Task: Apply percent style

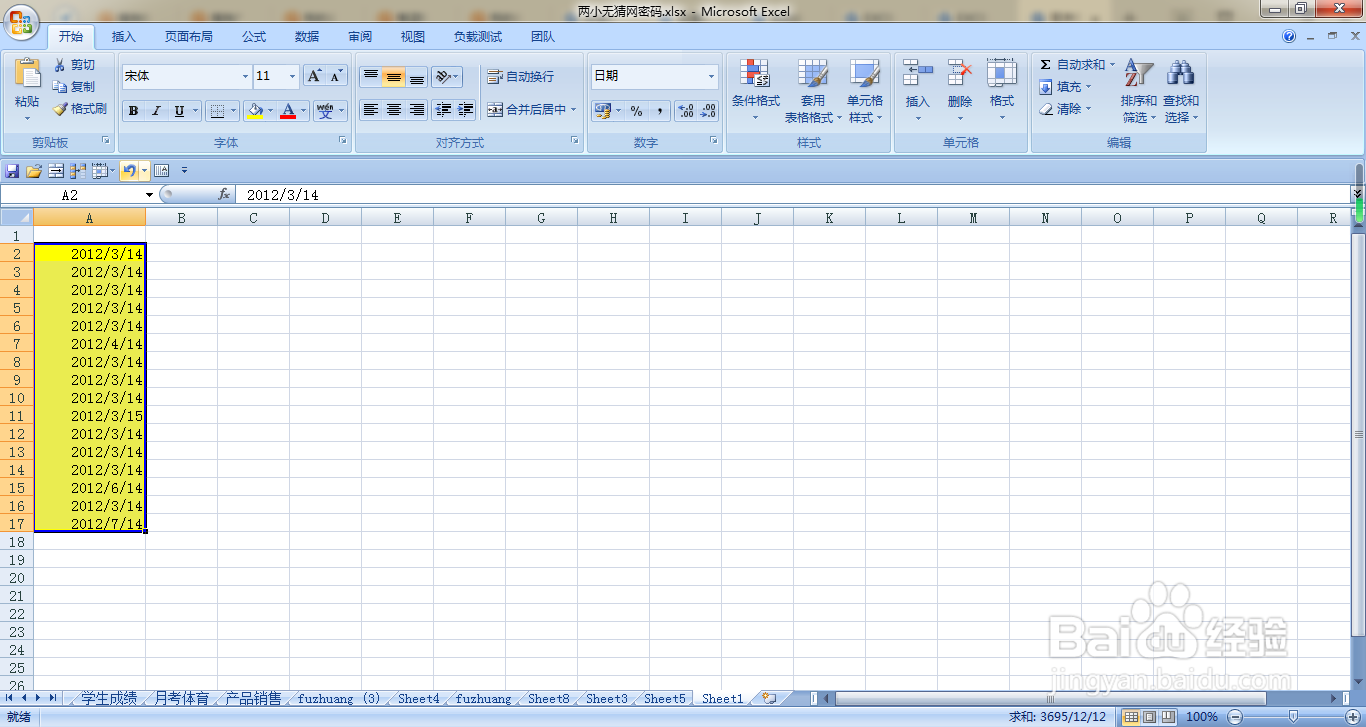Action: coord(636,111)
